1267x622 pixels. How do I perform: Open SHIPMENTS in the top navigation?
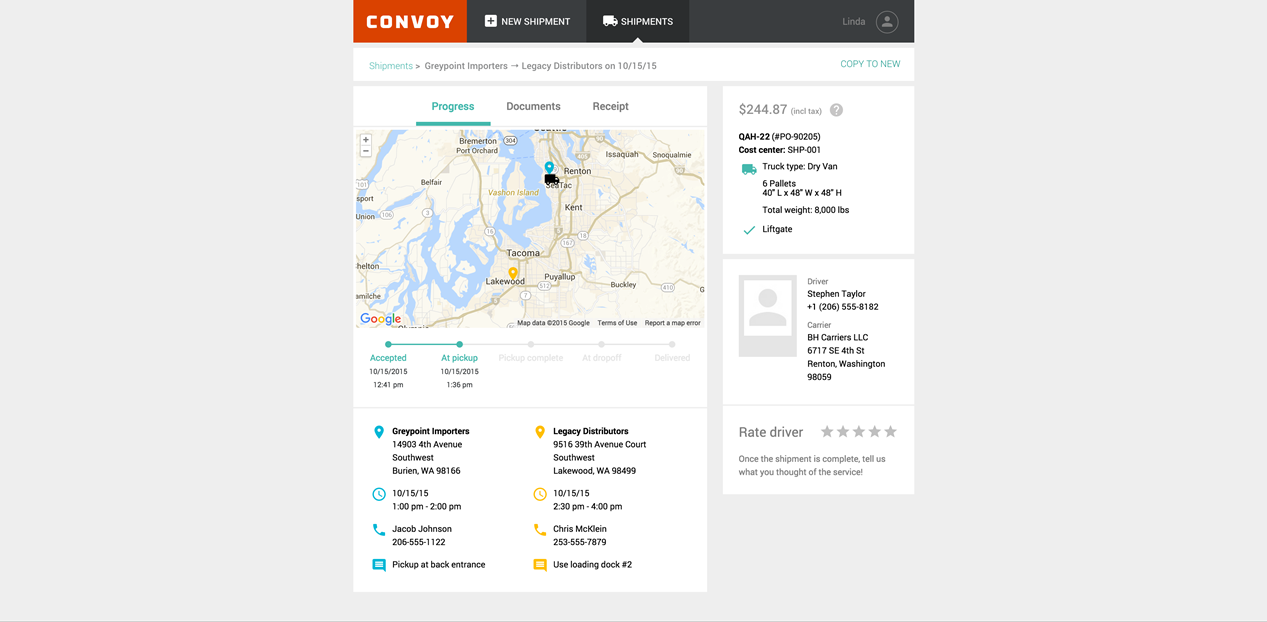pos(637,20)
